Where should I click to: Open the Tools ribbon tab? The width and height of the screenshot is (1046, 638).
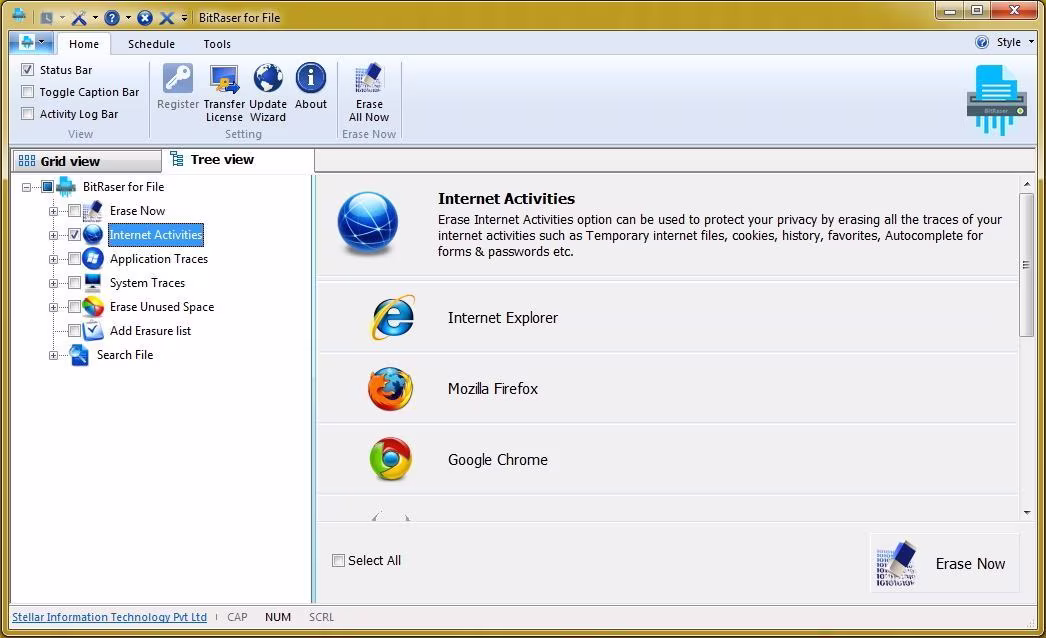217,44
